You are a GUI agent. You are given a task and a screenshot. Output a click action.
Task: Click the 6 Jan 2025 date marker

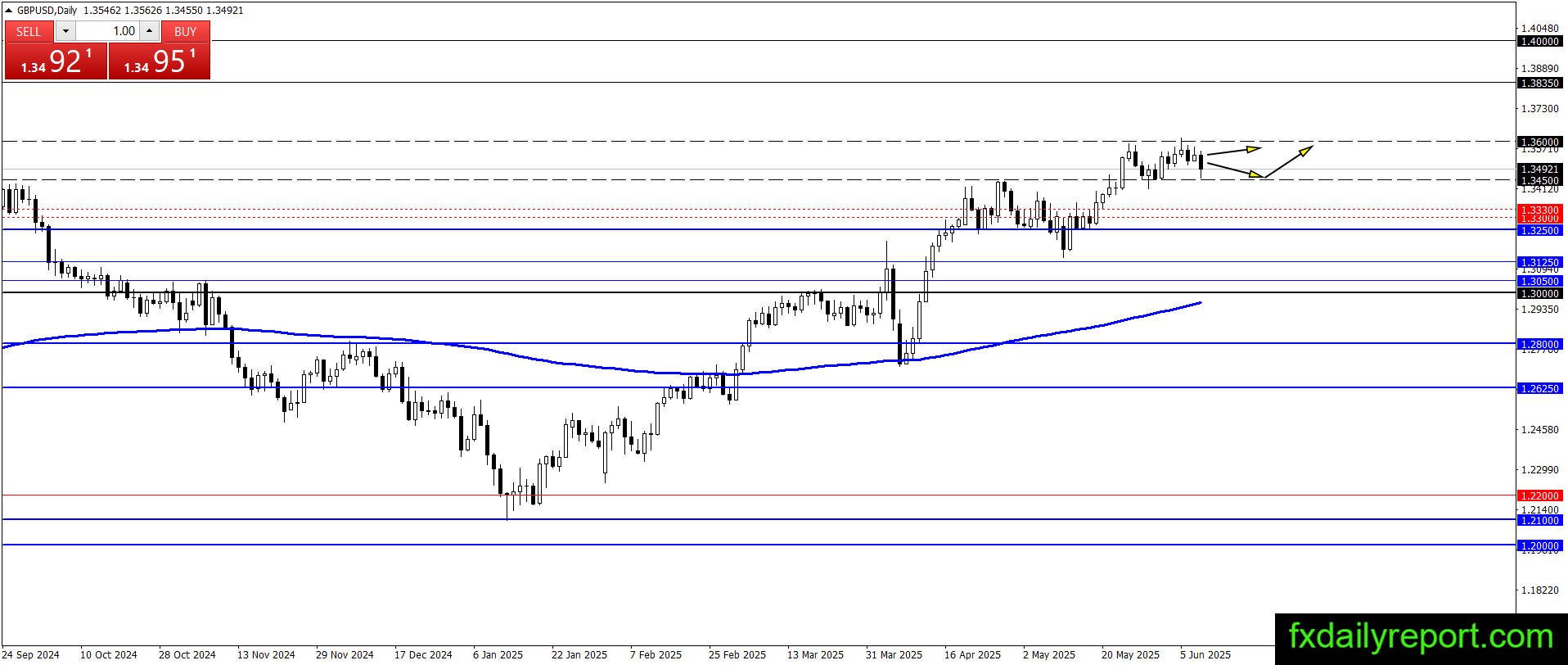498,654
